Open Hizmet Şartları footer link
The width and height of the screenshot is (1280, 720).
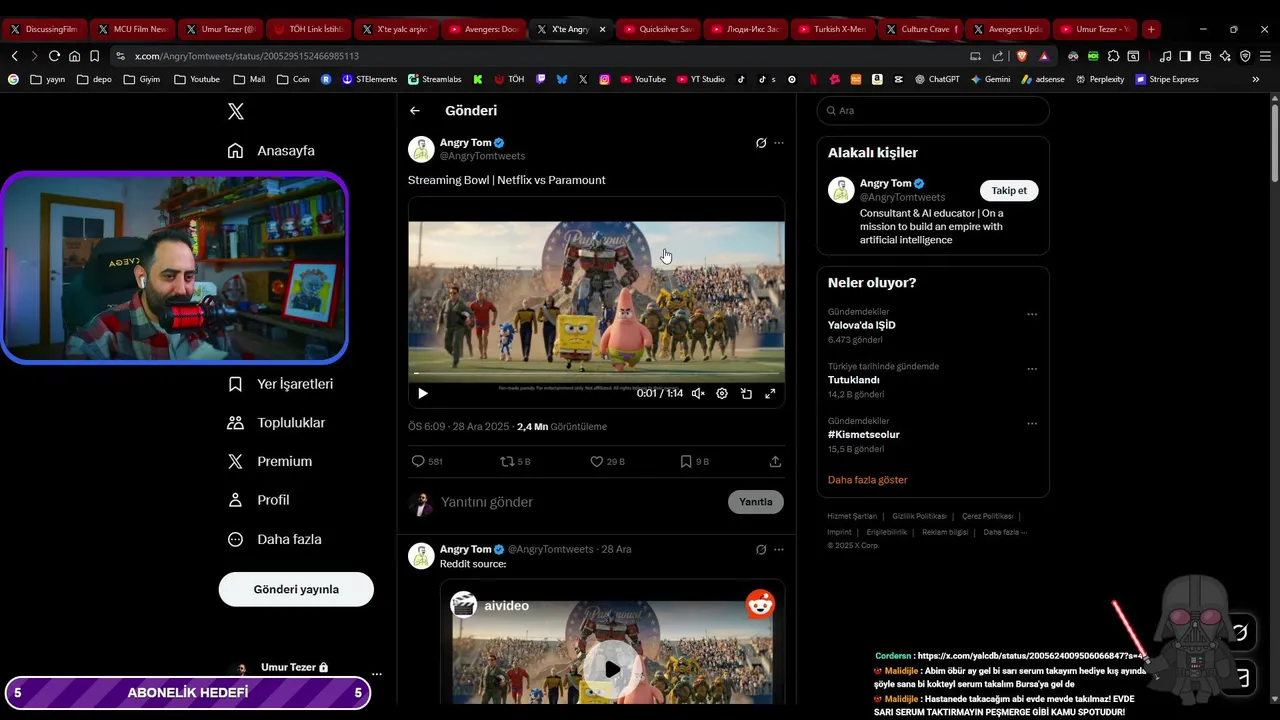click(x=851, y=516)
